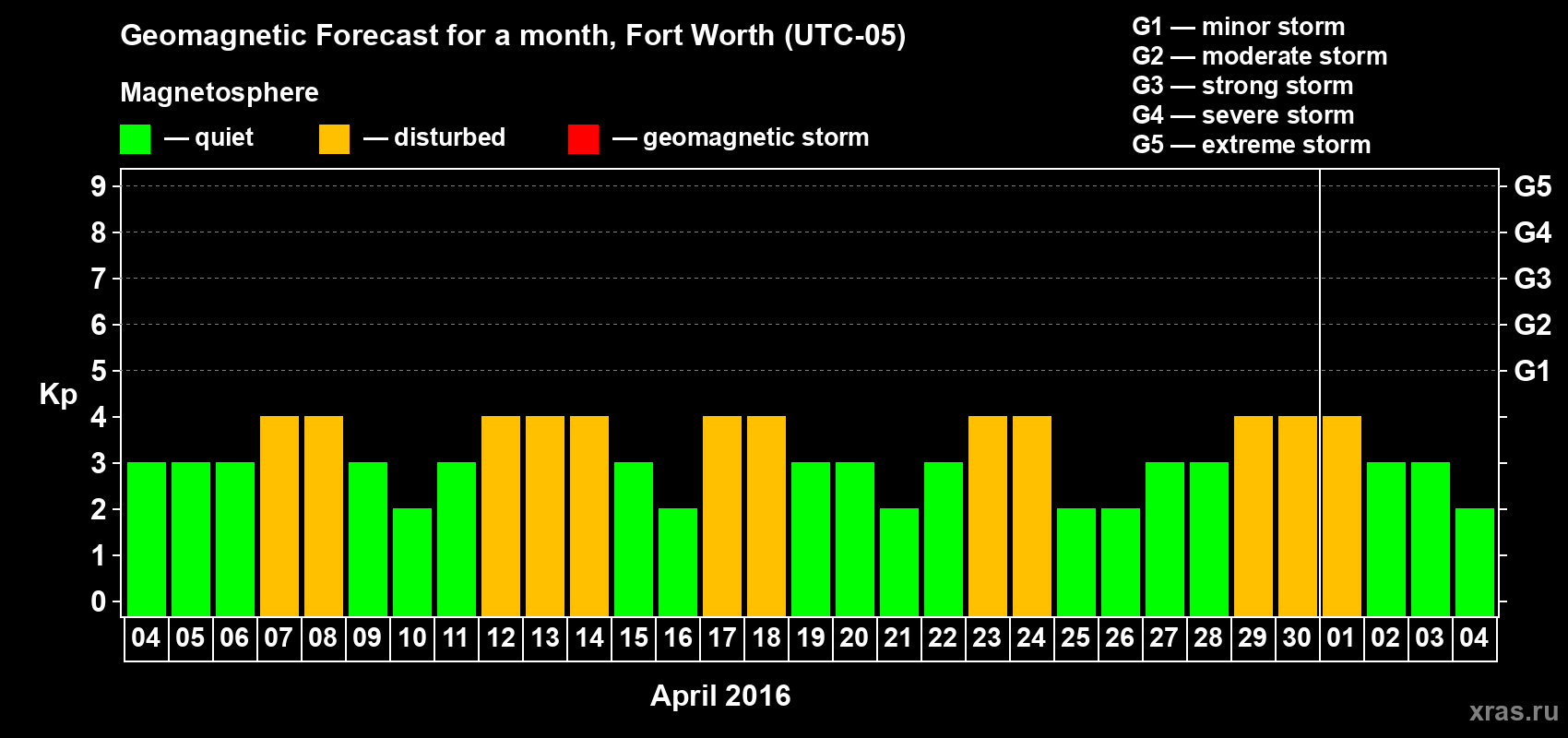Click the 'Magnetosphere' heading
This screenshot has width=1568, height=738.
tap(220, 92)
